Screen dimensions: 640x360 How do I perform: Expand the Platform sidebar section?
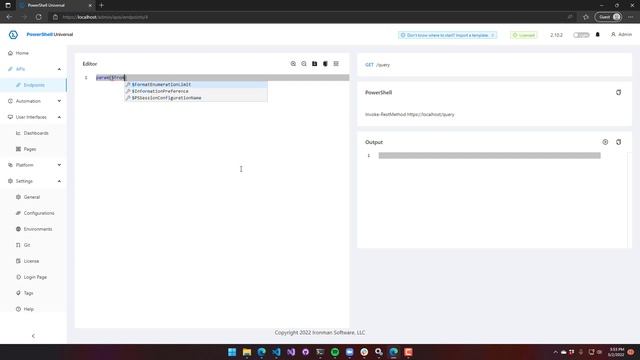pyautogui.click(x=59, y=165)
